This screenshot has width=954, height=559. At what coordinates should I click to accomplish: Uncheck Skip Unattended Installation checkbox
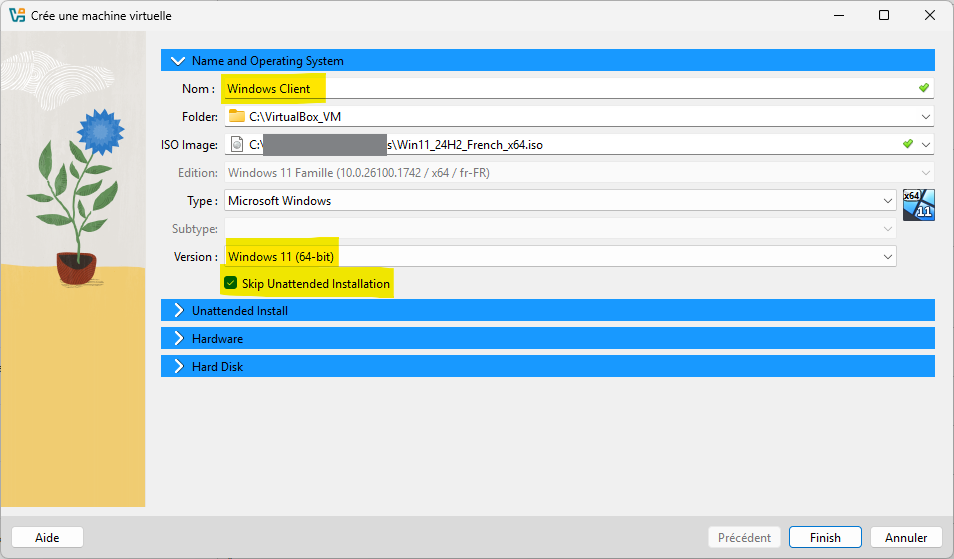point(231,283)
